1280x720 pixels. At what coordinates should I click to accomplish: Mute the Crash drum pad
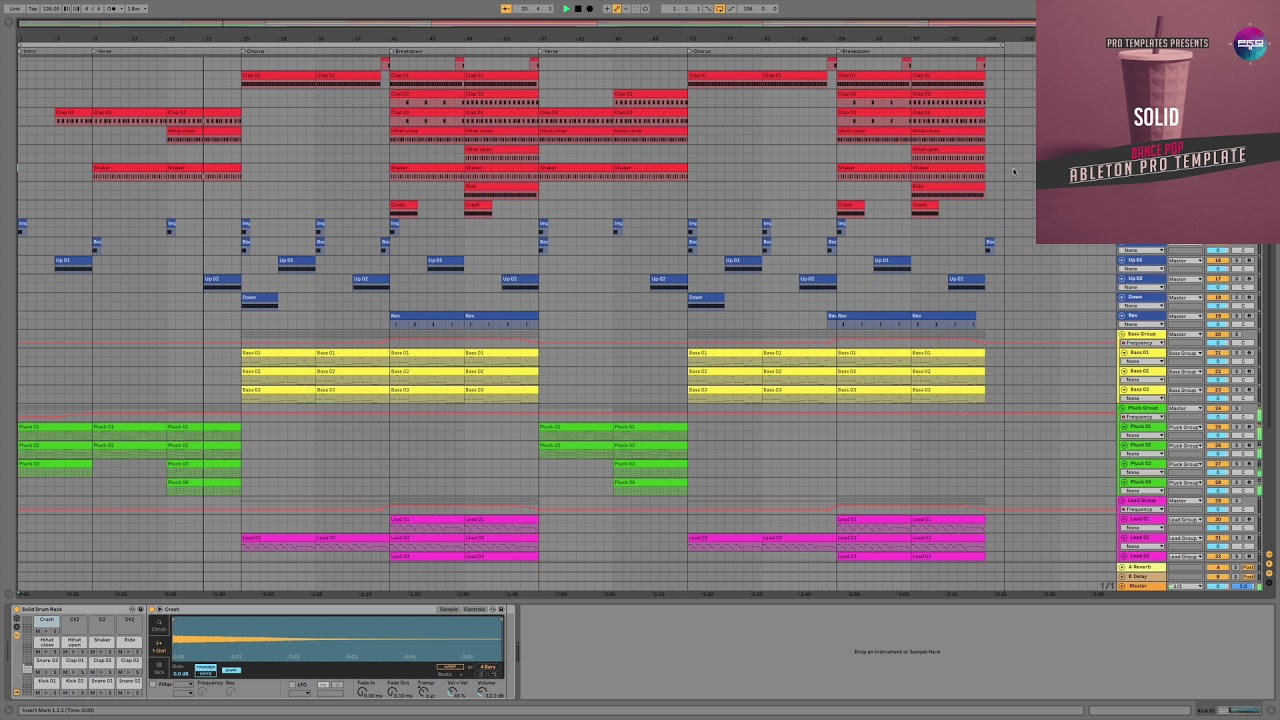tap(38, 631)
